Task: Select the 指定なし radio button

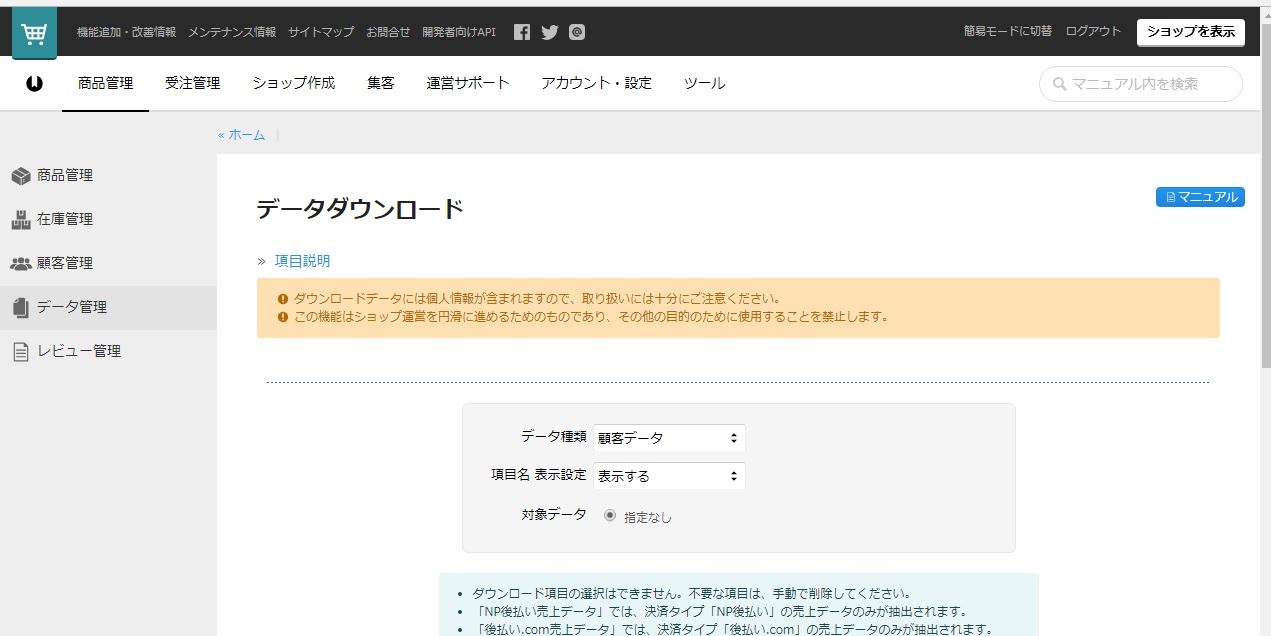Action: (610, 516)
